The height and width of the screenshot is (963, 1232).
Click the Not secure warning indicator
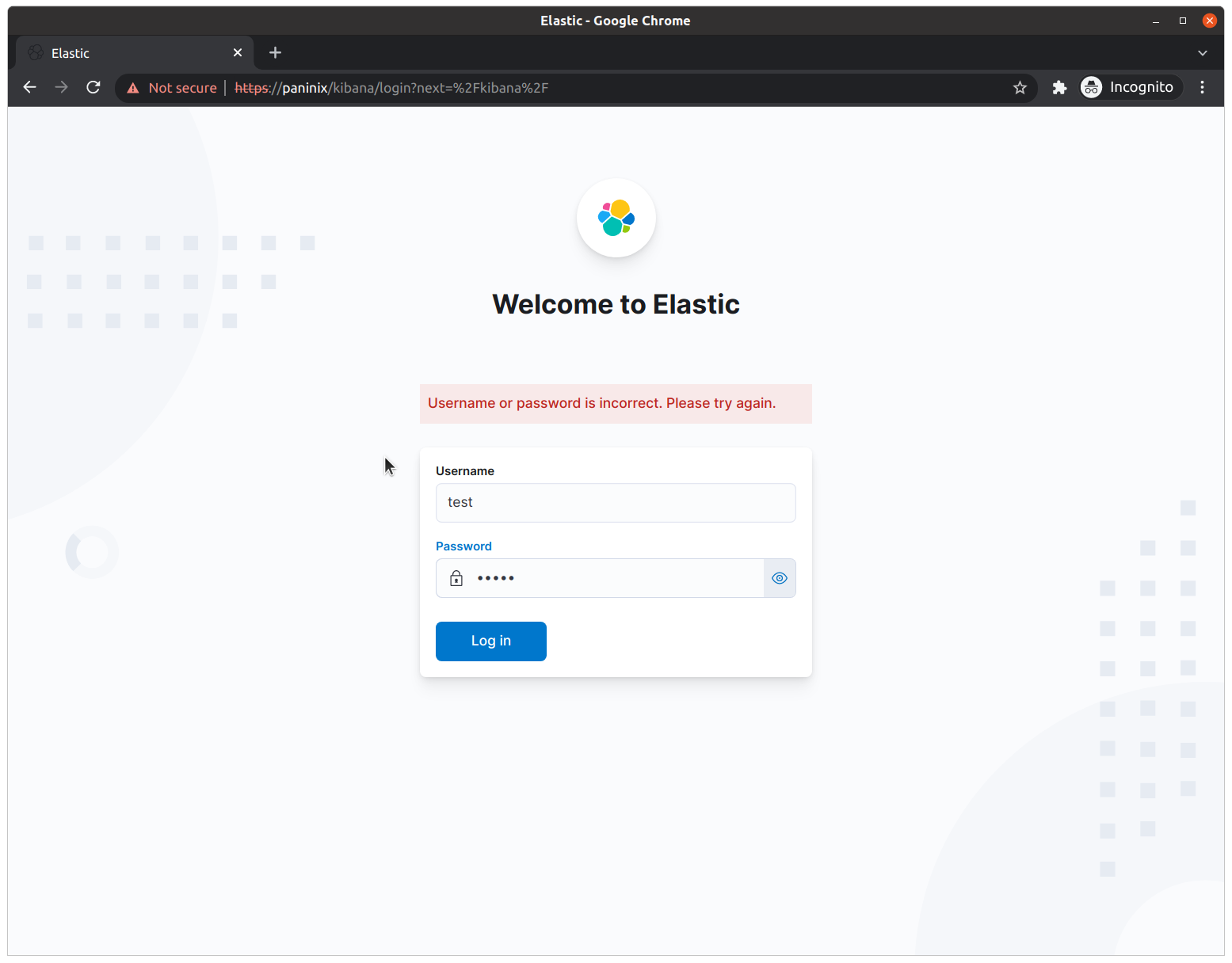click(172, 88)
